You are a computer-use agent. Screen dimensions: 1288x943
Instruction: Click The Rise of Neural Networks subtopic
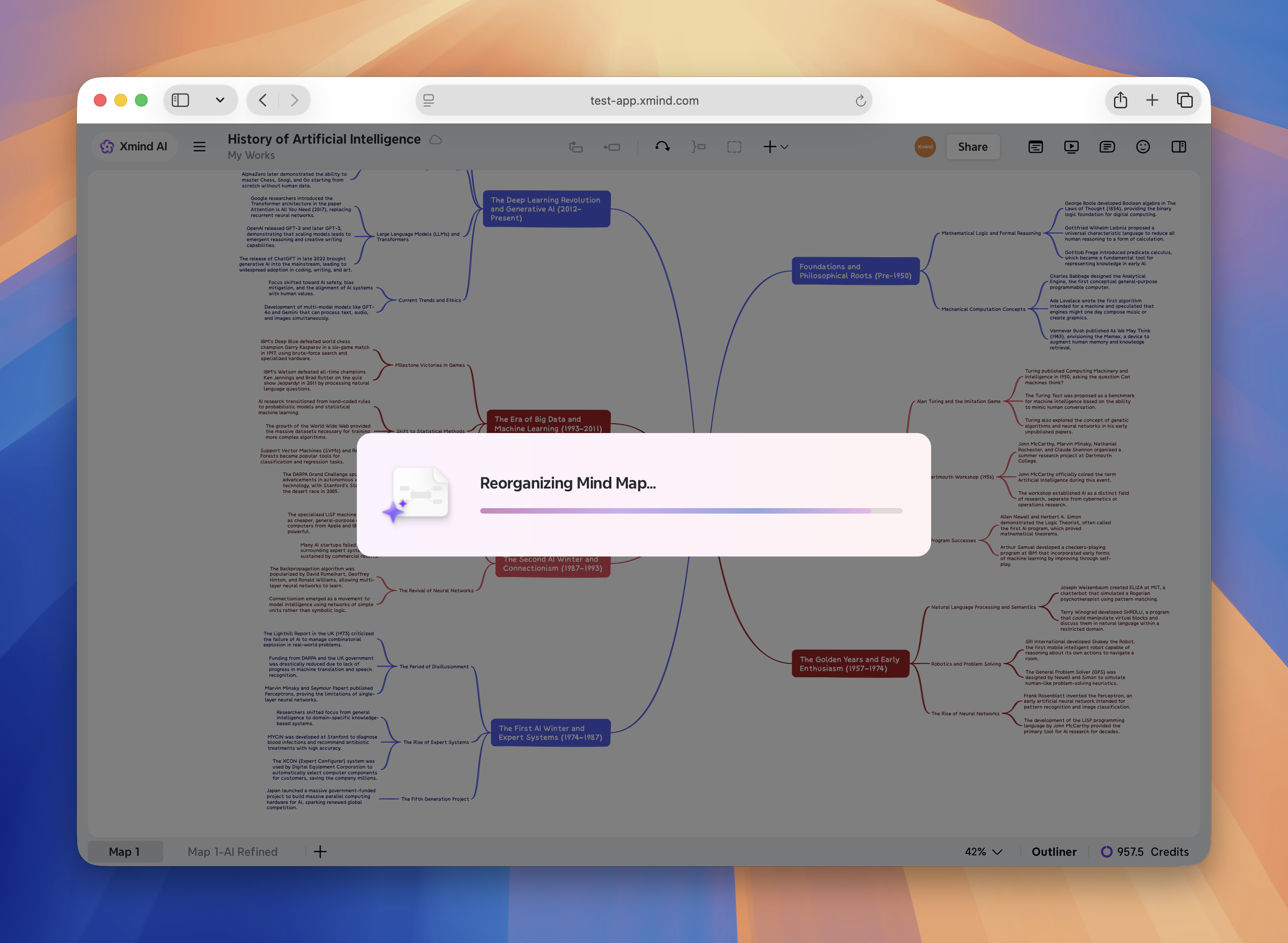tap(966, 714)
